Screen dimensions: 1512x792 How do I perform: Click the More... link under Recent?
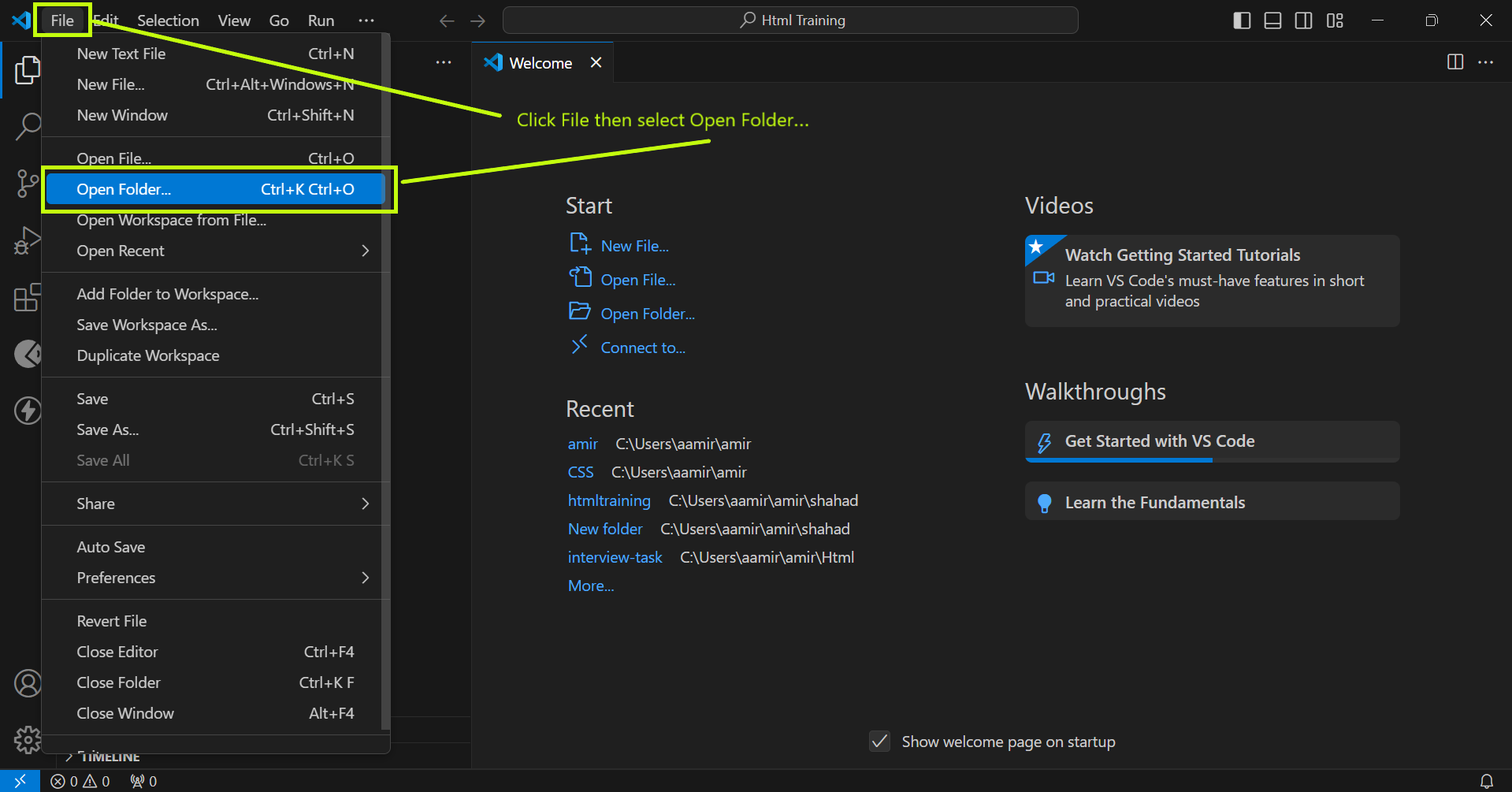point(590,585)
